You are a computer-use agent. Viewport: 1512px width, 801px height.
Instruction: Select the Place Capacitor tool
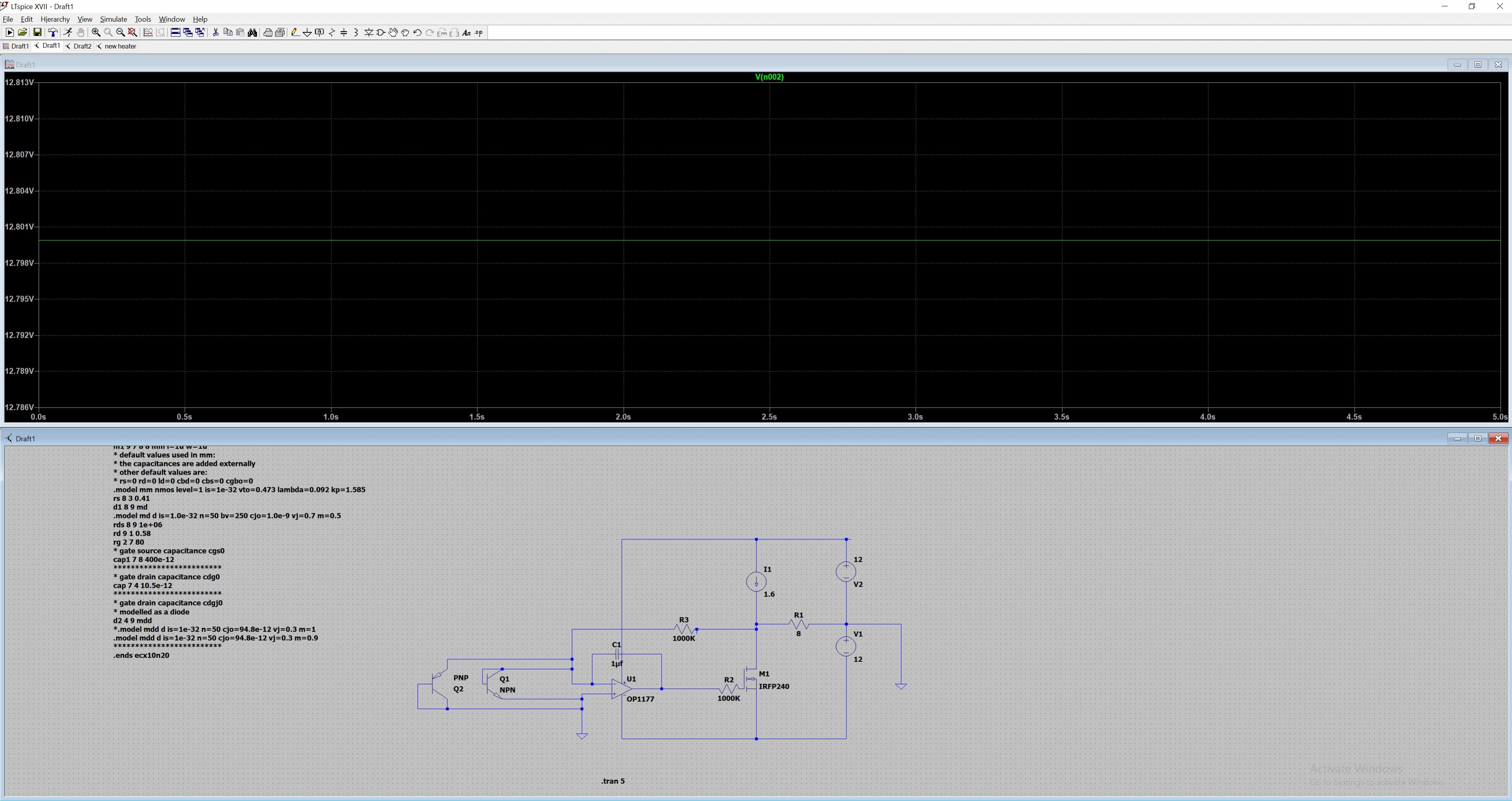(344, 33)
